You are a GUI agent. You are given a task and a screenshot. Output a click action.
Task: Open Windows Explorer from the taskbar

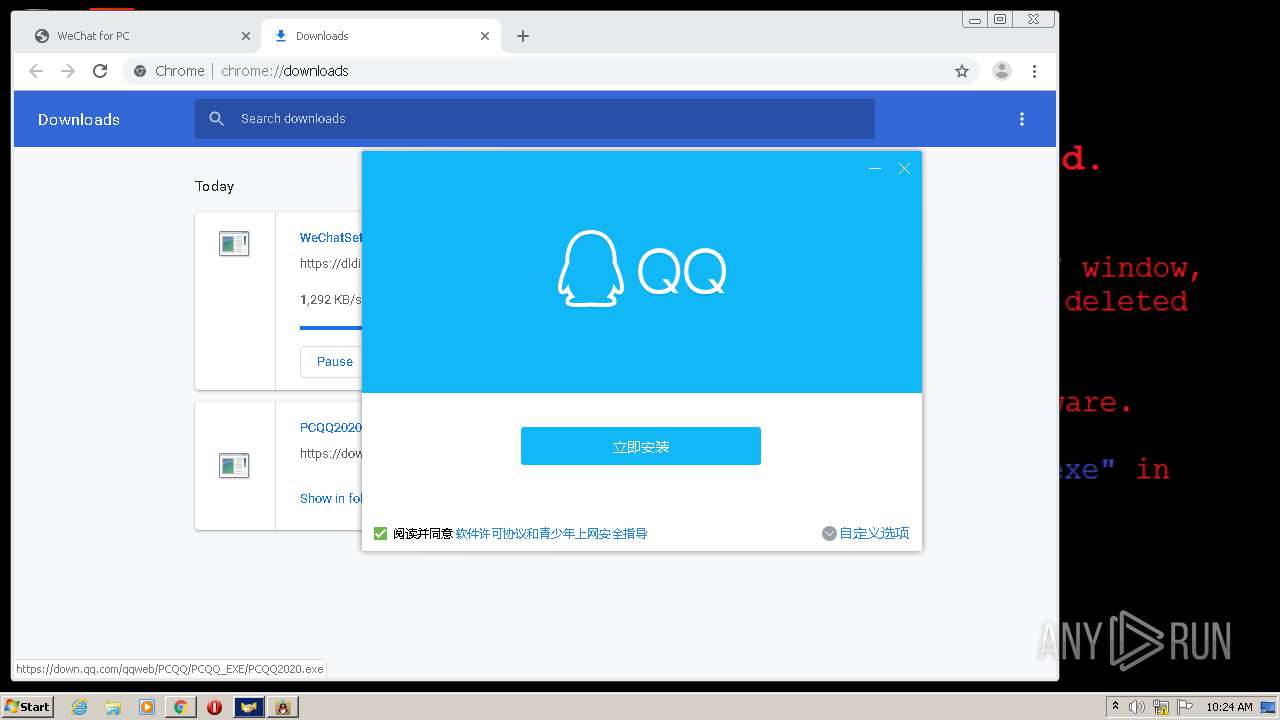click(113, 706)
